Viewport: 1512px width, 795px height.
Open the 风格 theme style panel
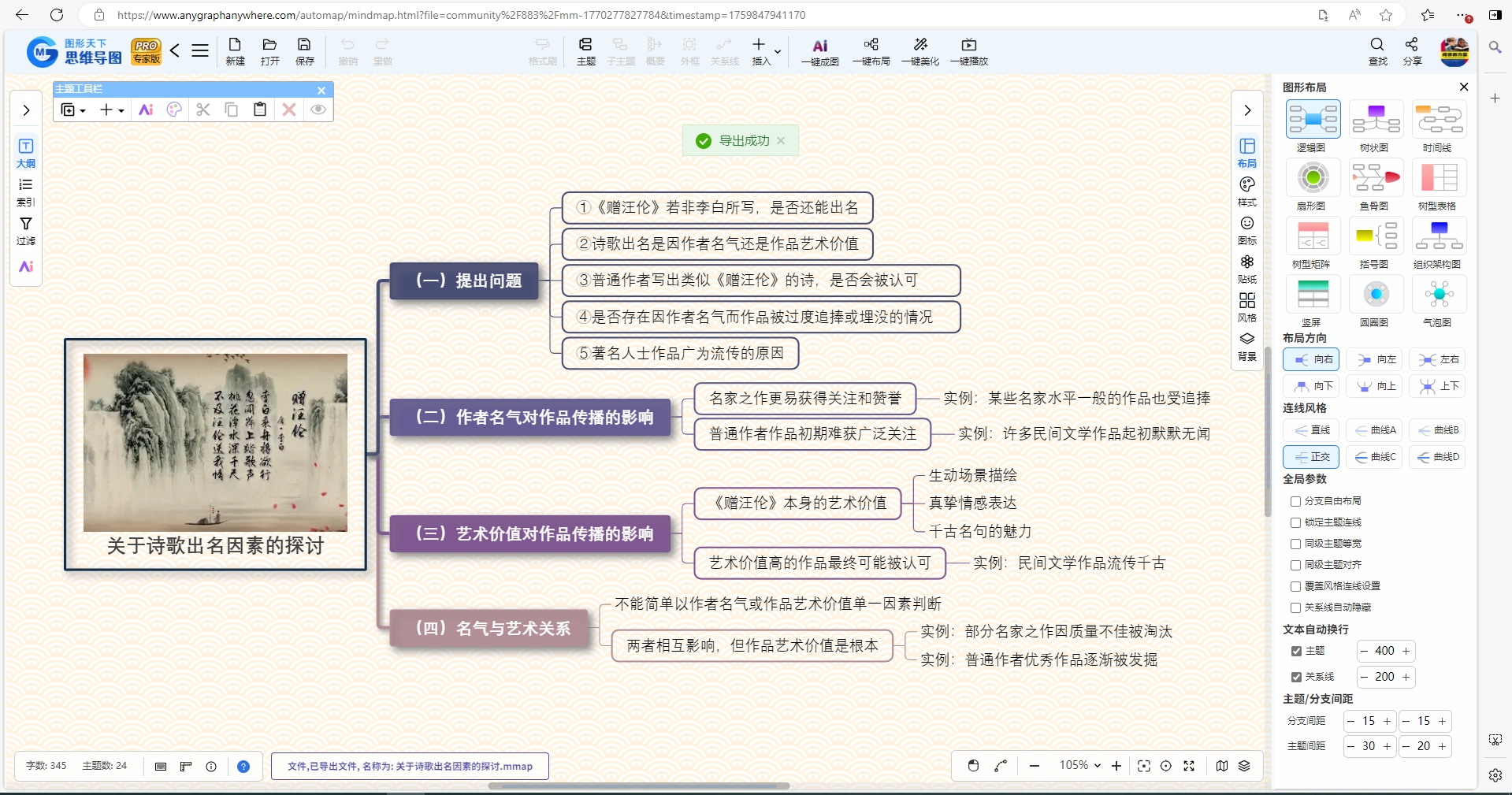pyautogui.click(x=1247, y=307)
